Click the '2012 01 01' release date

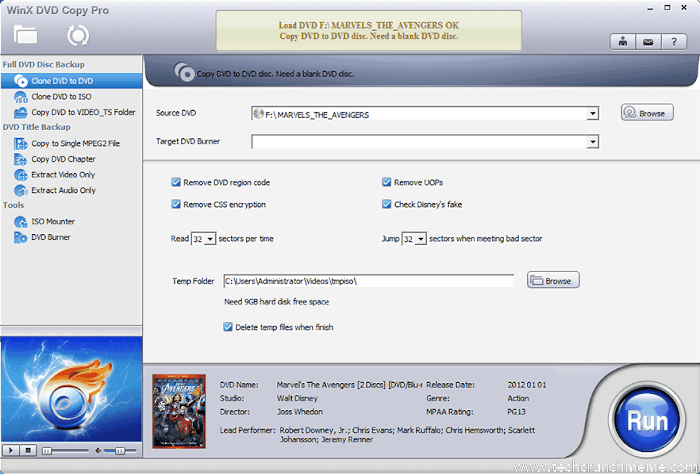click(x=527, y=385)
